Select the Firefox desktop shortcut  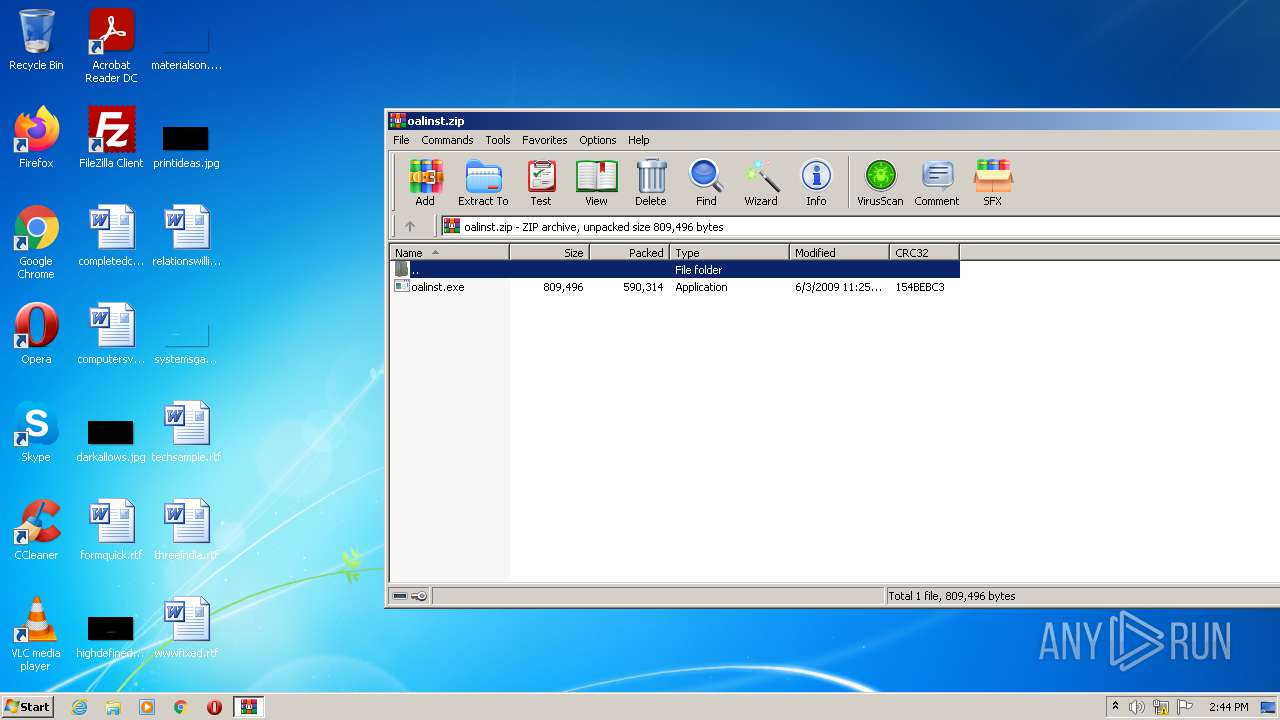[36, 138]
